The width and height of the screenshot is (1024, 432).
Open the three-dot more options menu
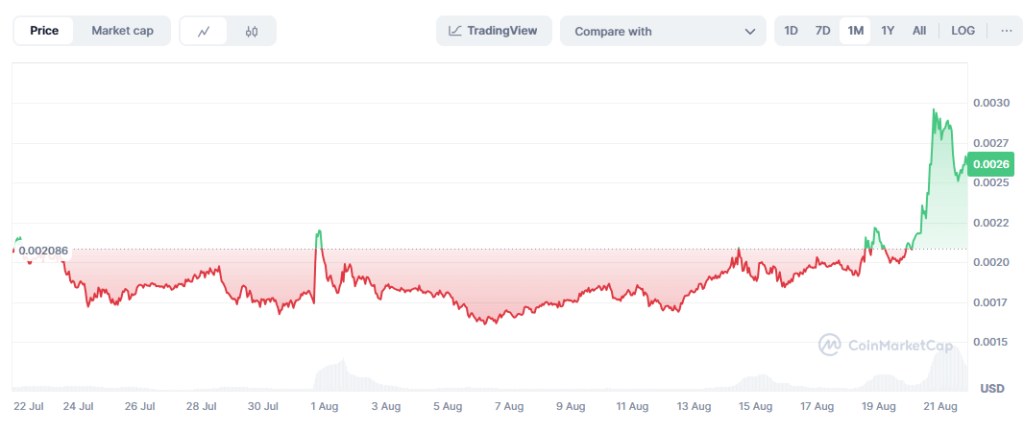coord(1005,31)
